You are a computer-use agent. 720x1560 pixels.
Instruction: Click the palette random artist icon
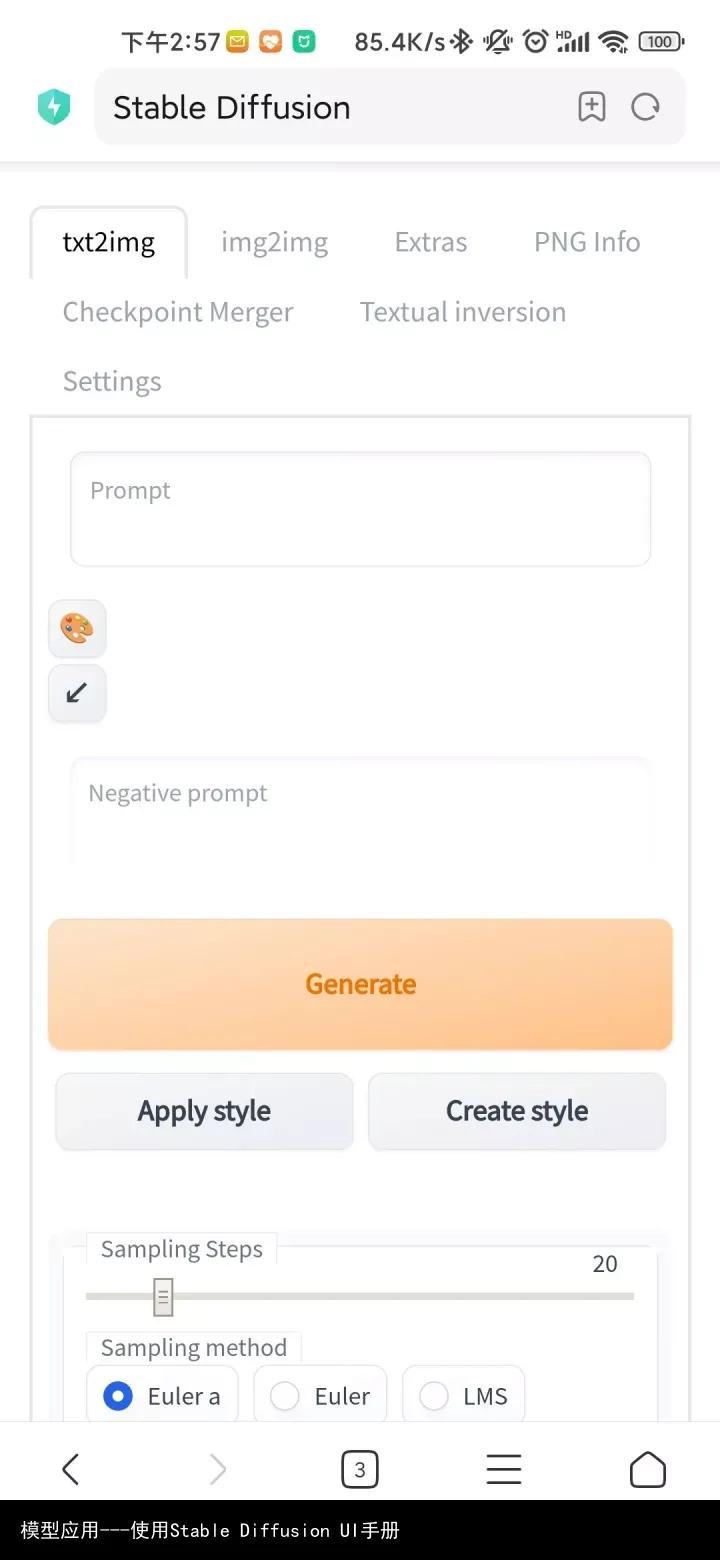click(x=77, y=629)
